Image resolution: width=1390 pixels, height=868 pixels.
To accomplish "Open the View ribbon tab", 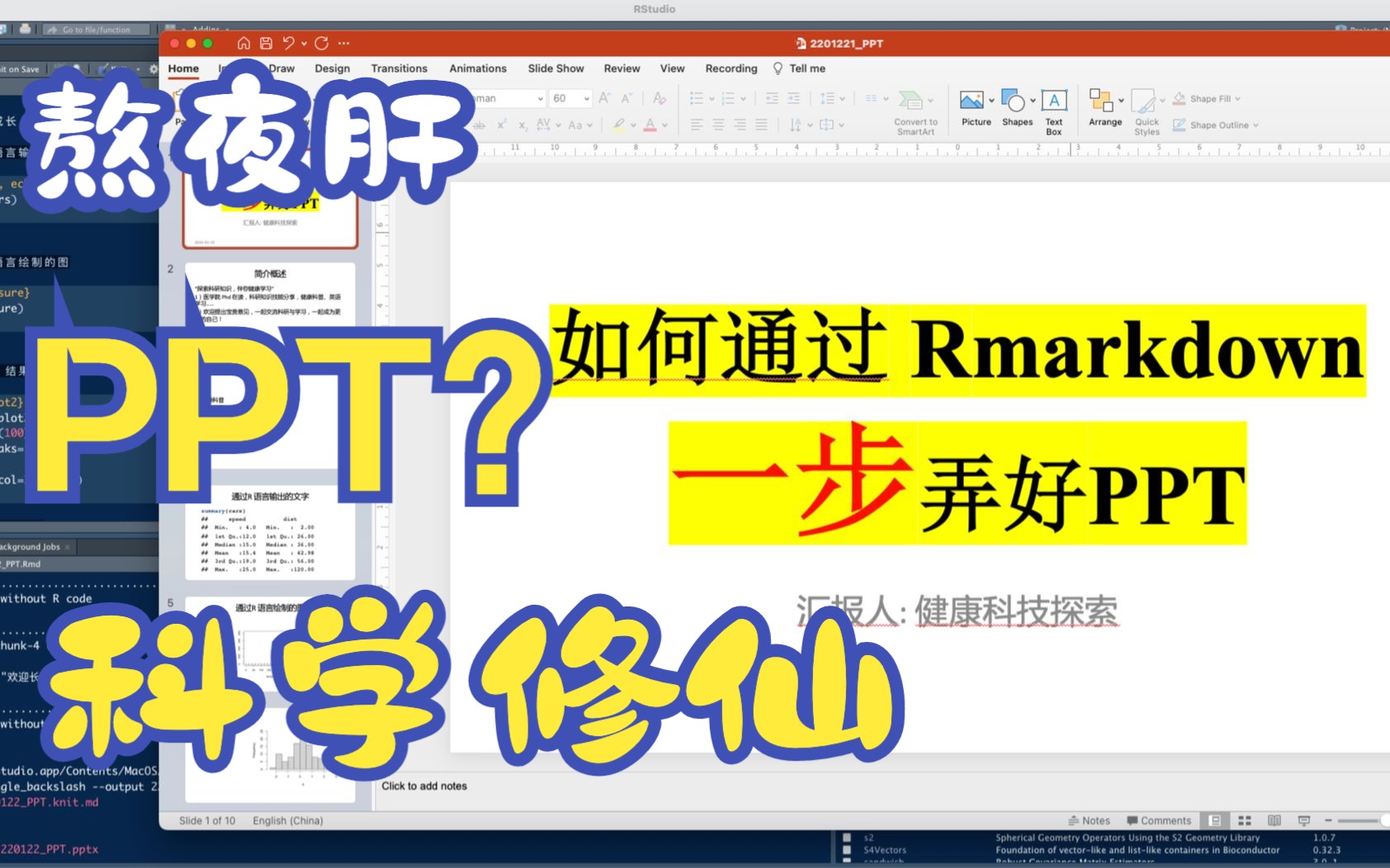I will coord(672,68).
